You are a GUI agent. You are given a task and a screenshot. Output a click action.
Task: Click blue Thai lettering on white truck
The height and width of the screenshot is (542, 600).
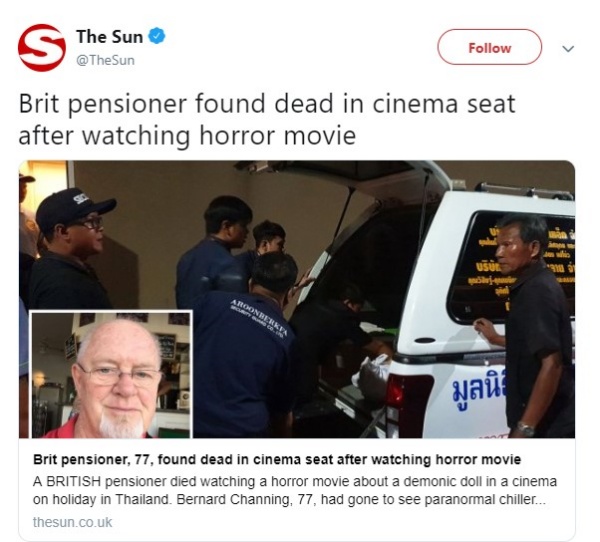click(480, 389)
